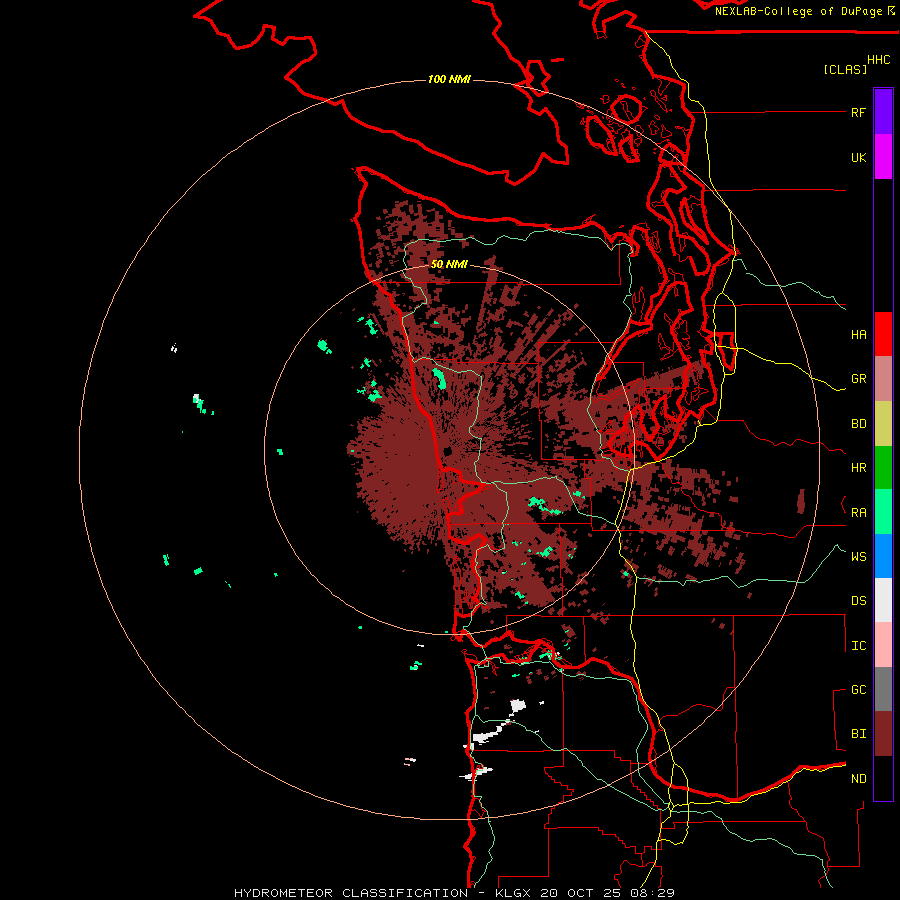Click the BD legend label
This screenshot has width=900, height=900.
tap(858, 424)
